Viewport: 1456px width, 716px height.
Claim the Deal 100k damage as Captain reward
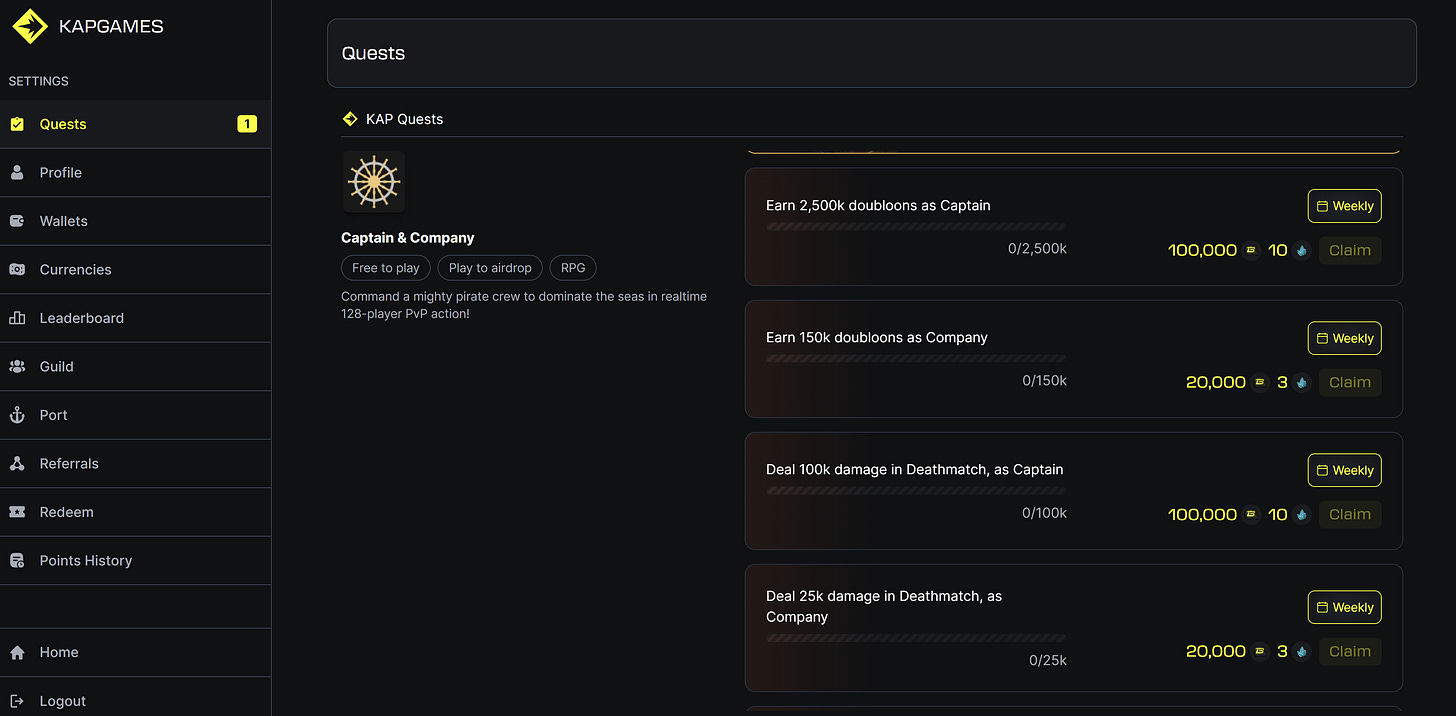(1350, 514)
